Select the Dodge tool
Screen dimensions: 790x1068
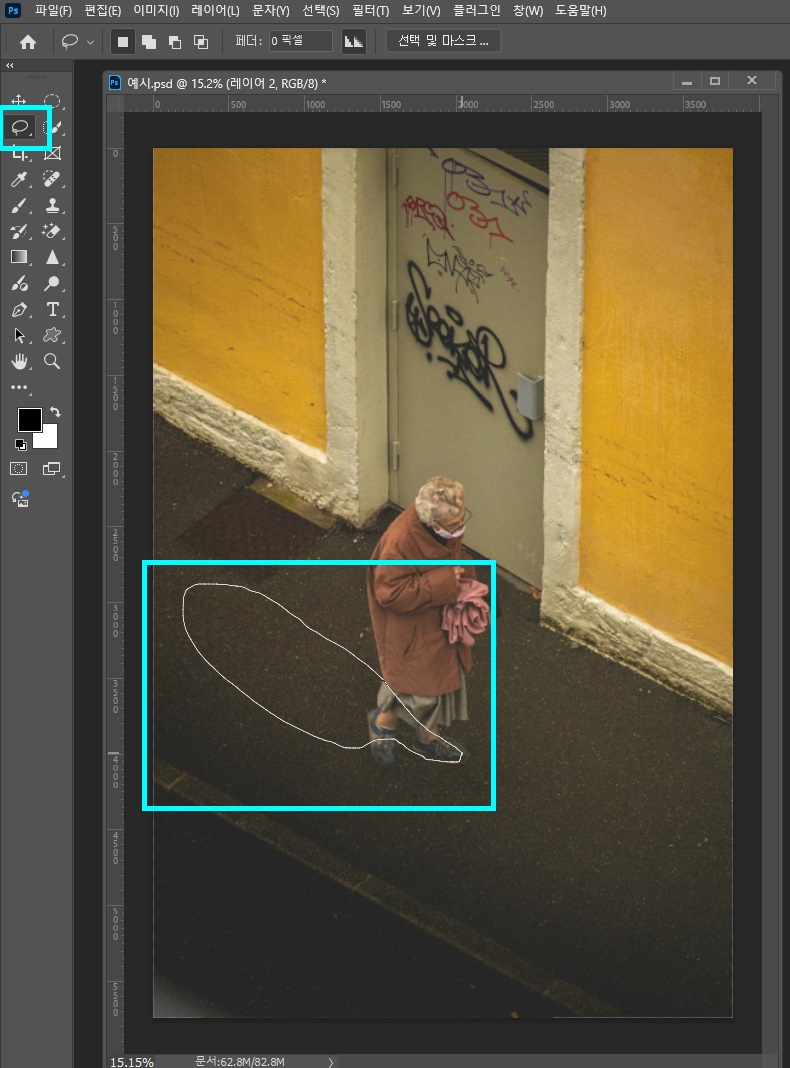tap(52, 283)
